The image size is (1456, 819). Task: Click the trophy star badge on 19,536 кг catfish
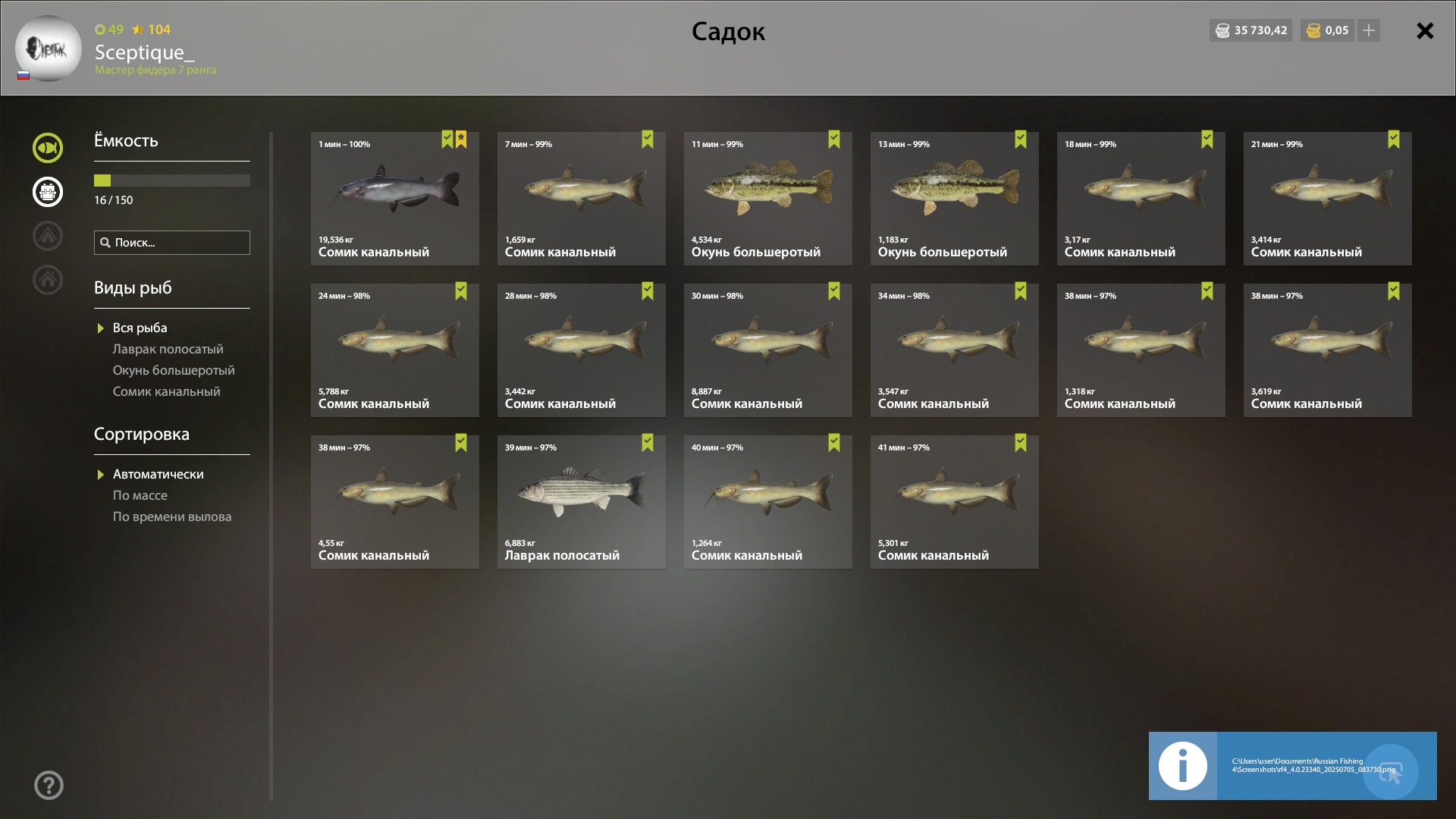pos(461,140)
